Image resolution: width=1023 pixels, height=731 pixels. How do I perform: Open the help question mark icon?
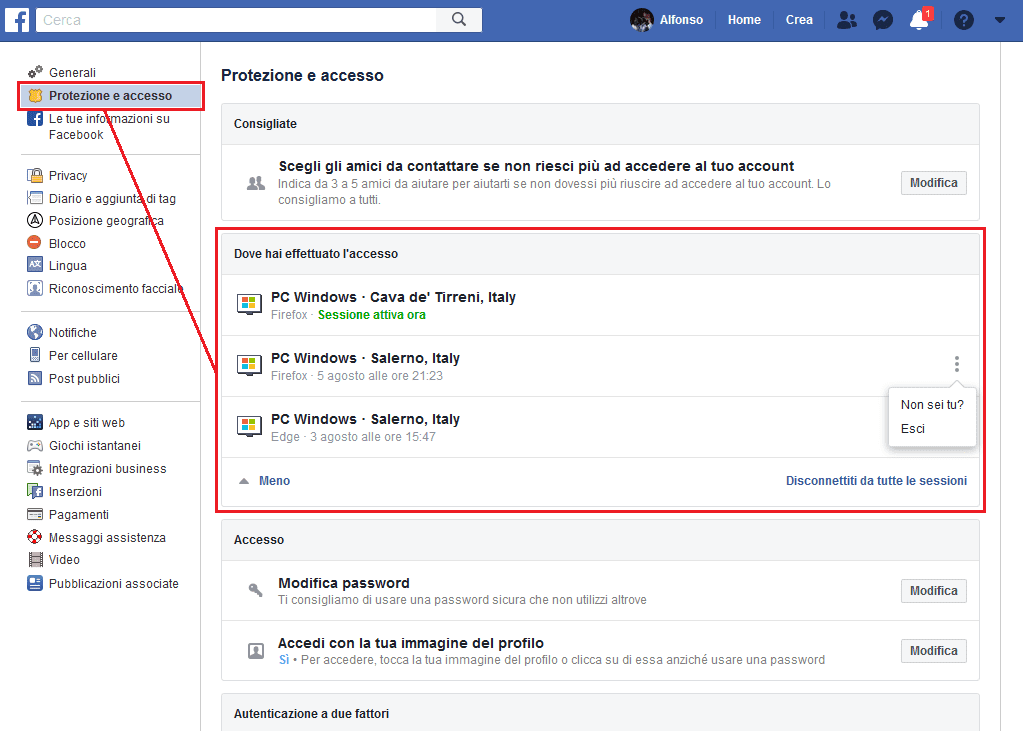(x=963, y=20)
